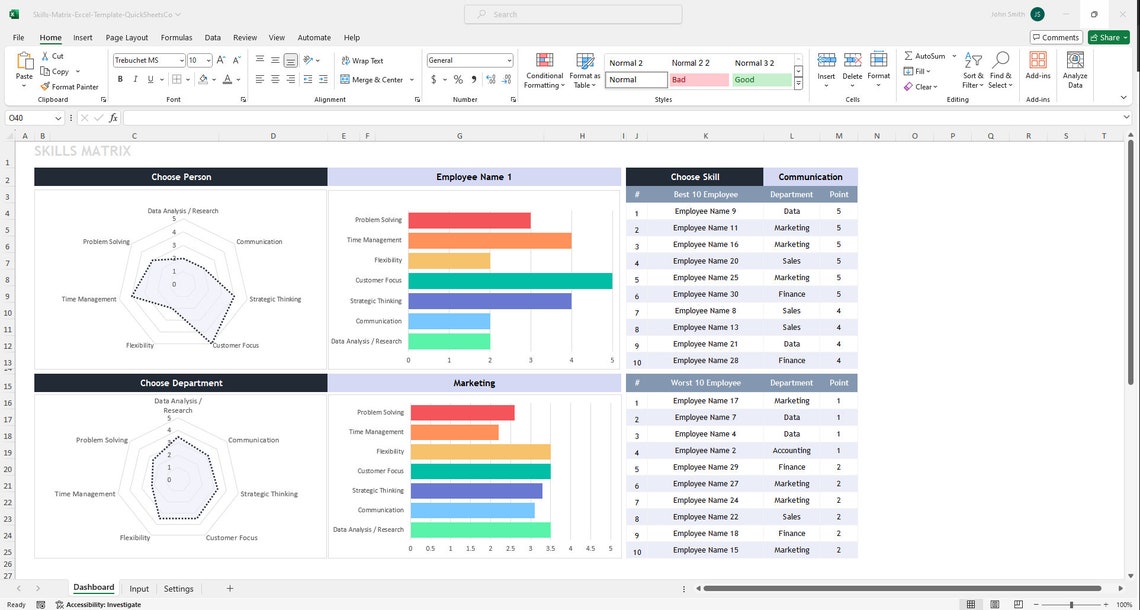1140x610 pixels.
Task: Switch to the Formulas ribbon tab
Action: 176,37
